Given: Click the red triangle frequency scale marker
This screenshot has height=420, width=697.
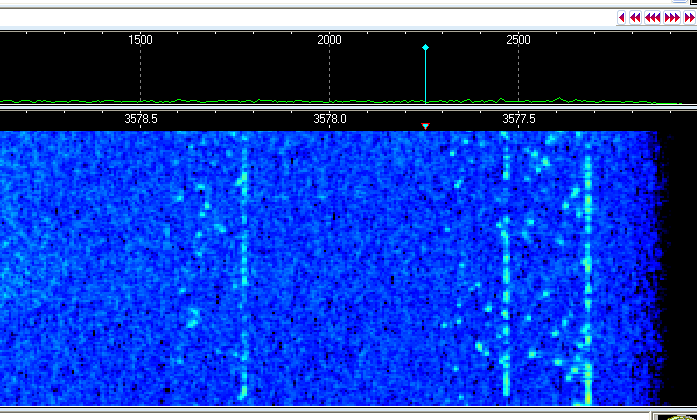Looking at the screenshot, I should coord(426,126).
